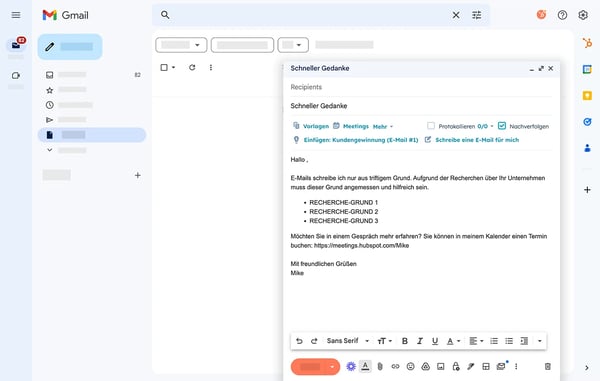Insert a photo
This screenshot has height=381, width=600.
pos(441,366)
